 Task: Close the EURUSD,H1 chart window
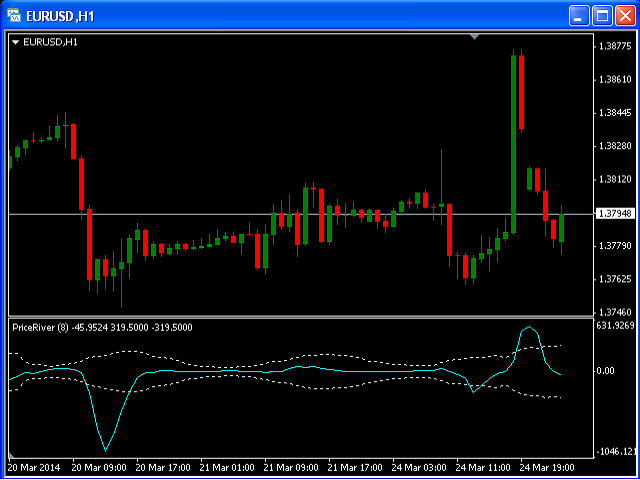coord(626,16)
